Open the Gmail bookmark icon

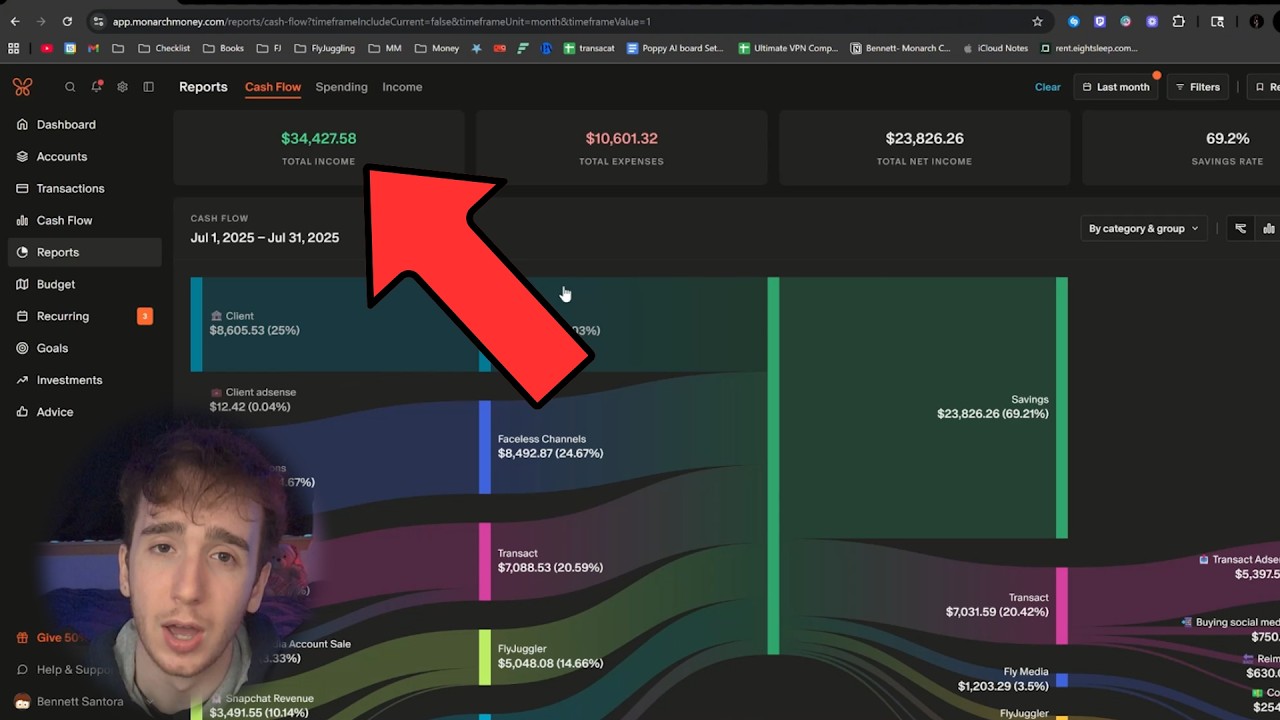point(93,48)
